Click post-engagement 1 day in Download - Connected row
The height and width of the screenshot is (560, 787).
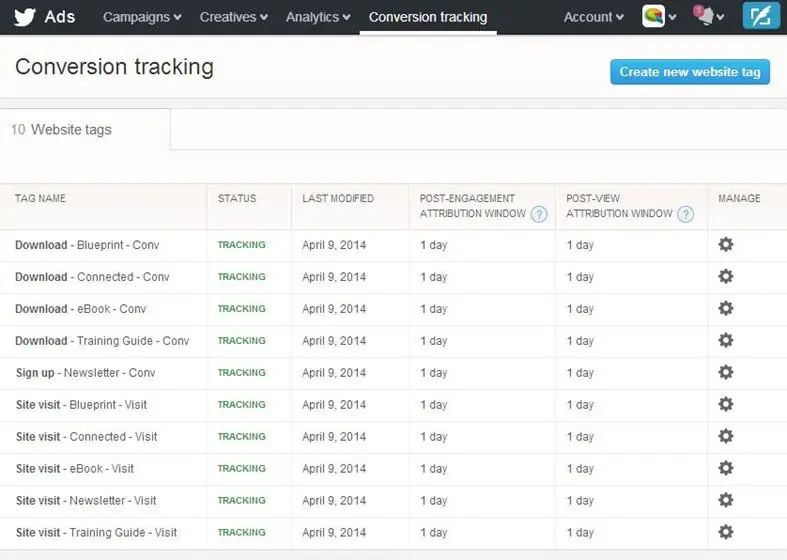point(434,277)
